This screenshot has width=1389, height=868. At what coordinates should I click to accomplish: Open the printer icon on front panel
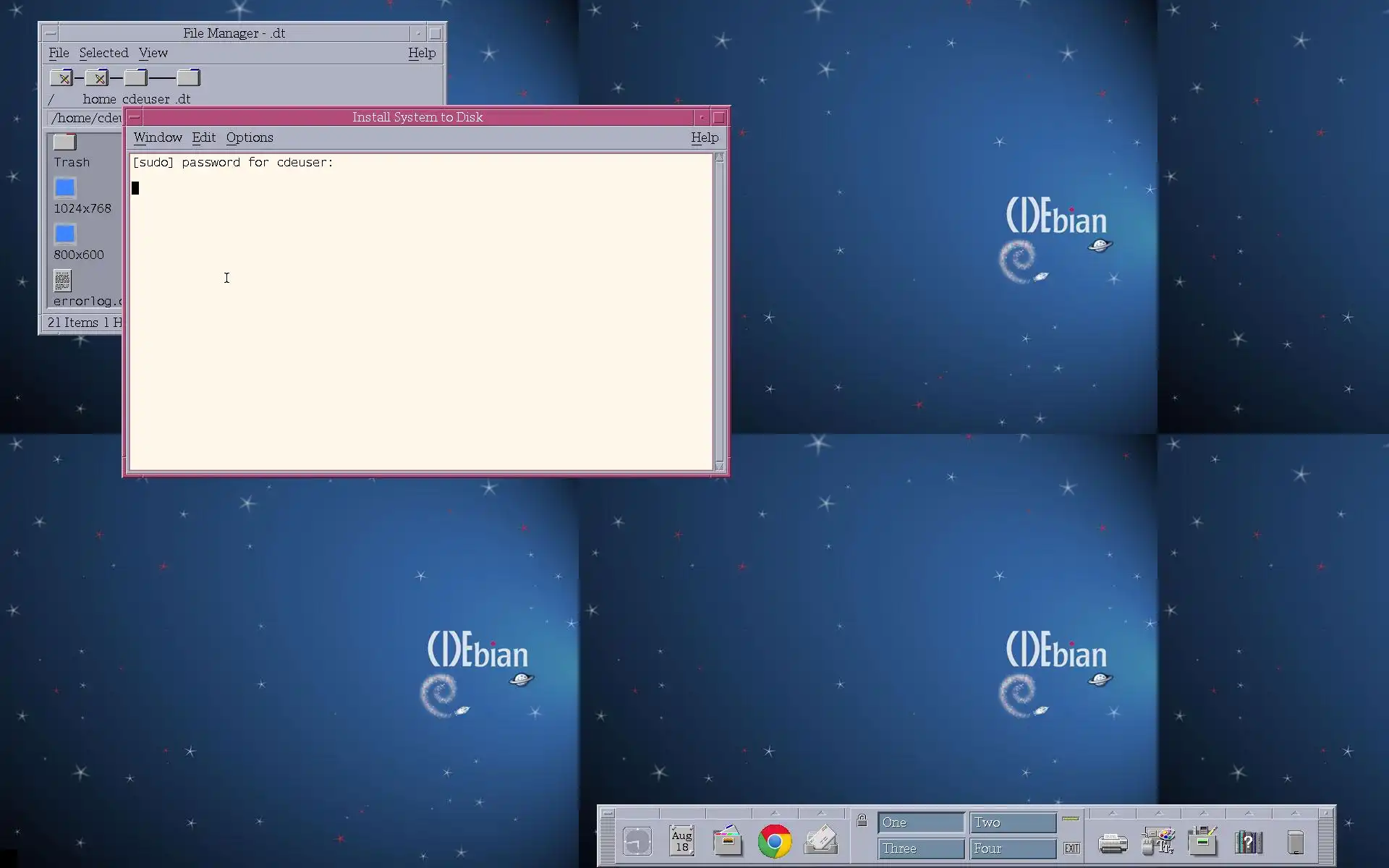(x=1113, y=843)
